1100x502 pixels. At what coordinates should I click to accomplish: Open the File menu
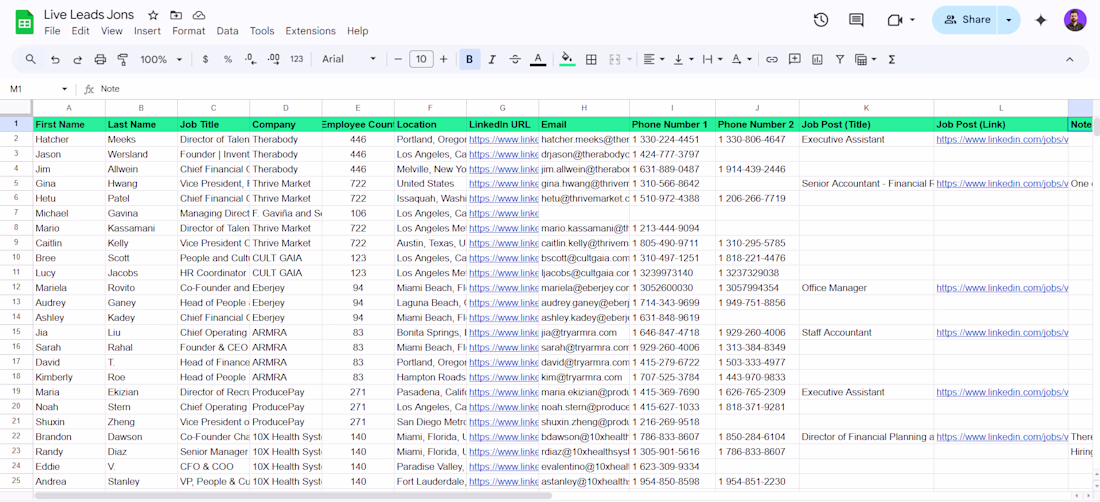52,31
